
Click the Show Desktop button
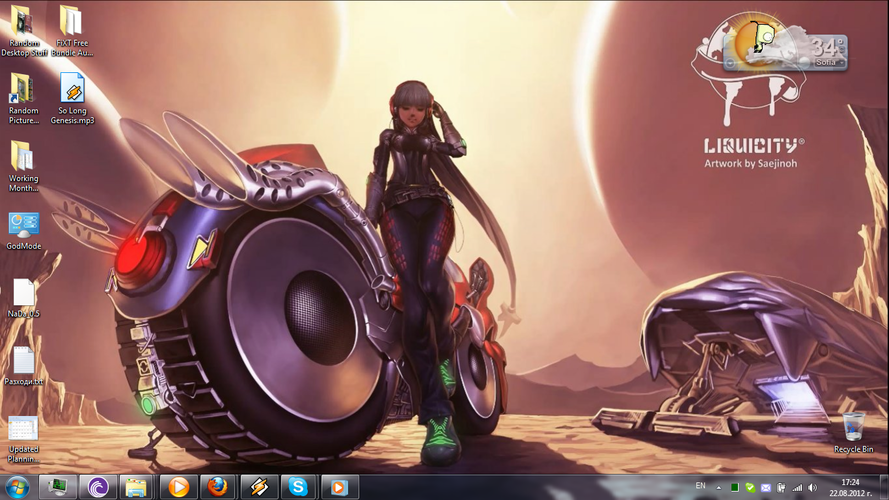pos(884,488)
